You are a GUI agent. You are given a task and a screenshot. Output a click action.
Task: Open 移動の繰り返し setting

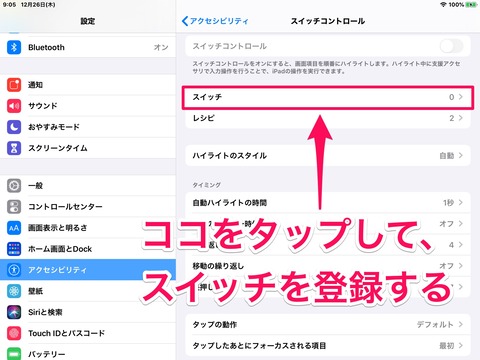click(x=328, y=266)
